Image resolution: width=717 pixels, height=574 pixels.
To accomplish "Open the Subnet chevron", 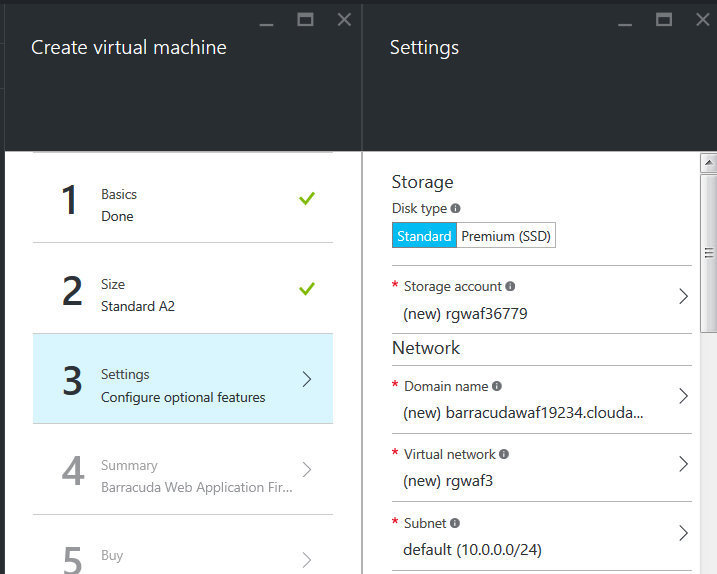I will pos(683,533).
